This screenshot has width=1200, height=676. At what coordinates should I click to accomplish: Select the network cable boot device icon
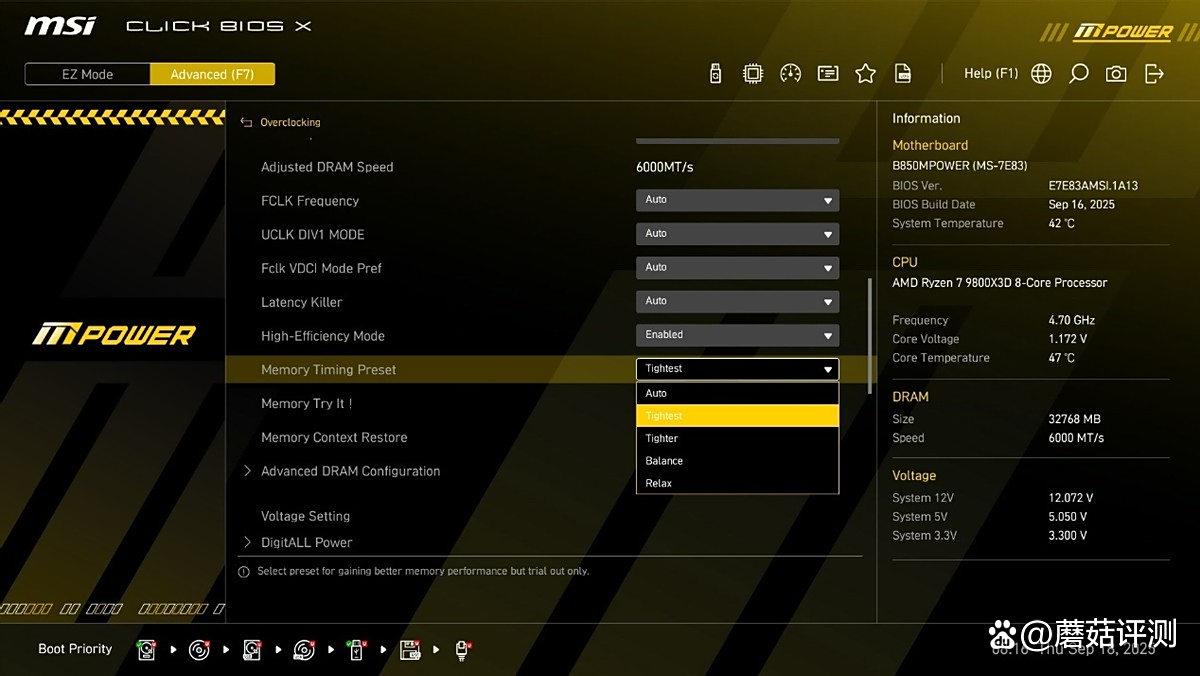point(463,650)
